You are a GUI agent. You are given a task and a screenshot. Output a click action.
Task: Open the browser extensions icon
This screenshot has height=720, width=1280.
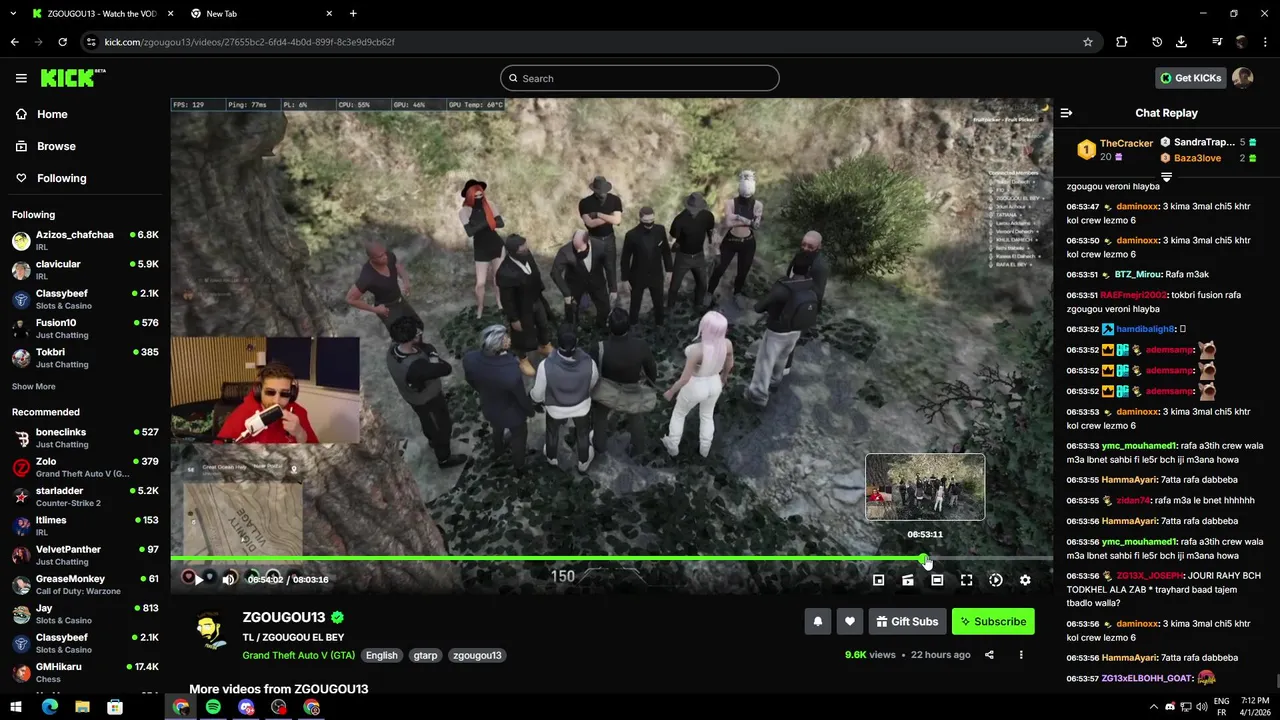1121,42
